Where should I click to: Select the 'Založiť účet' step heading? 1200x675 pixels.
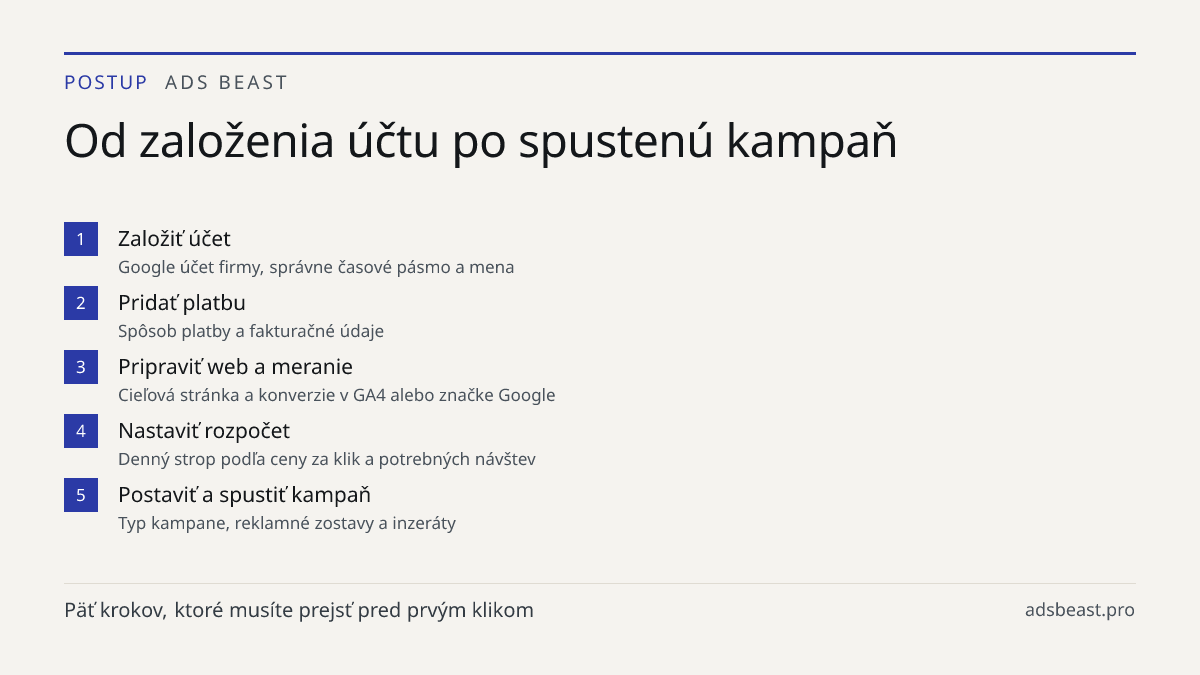pyautogui.click(x=174, y=239)
